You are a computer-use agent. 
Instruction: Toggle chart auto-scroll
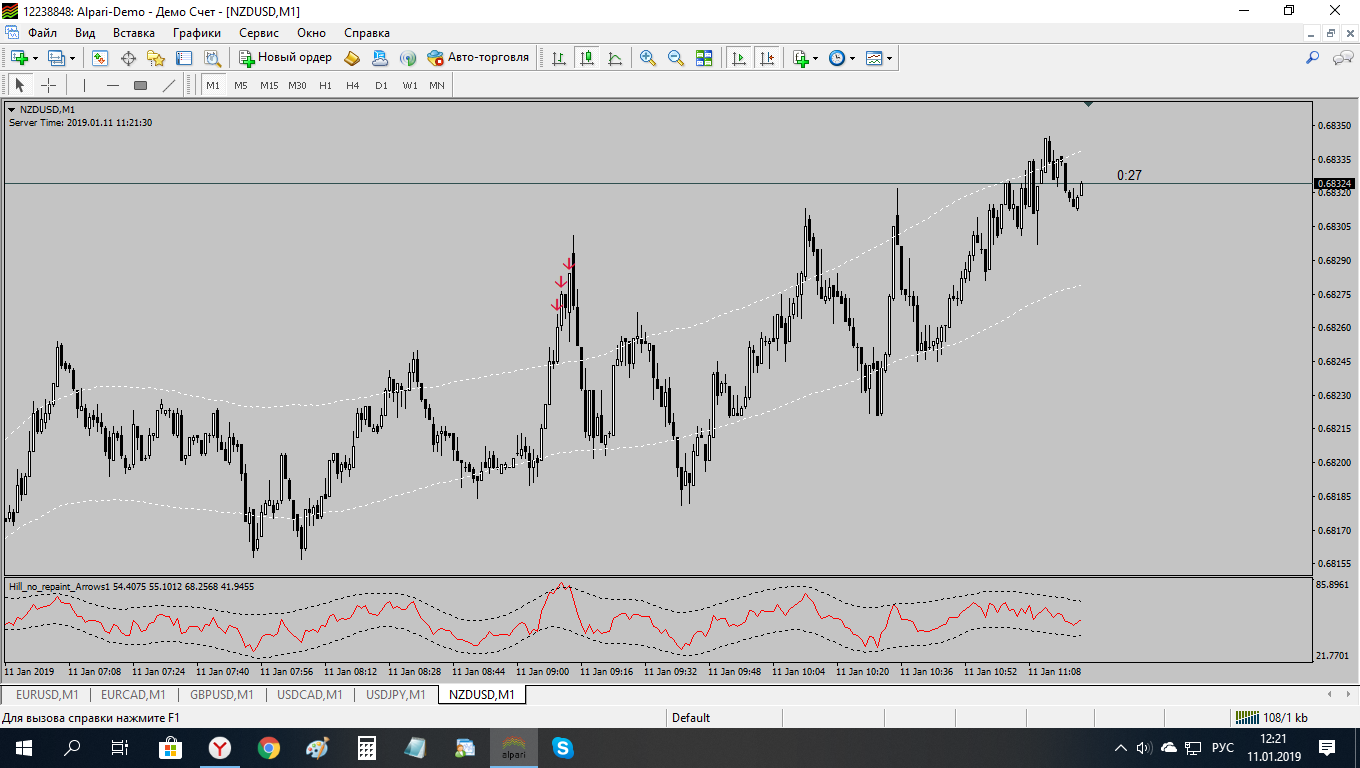[739, 58]
